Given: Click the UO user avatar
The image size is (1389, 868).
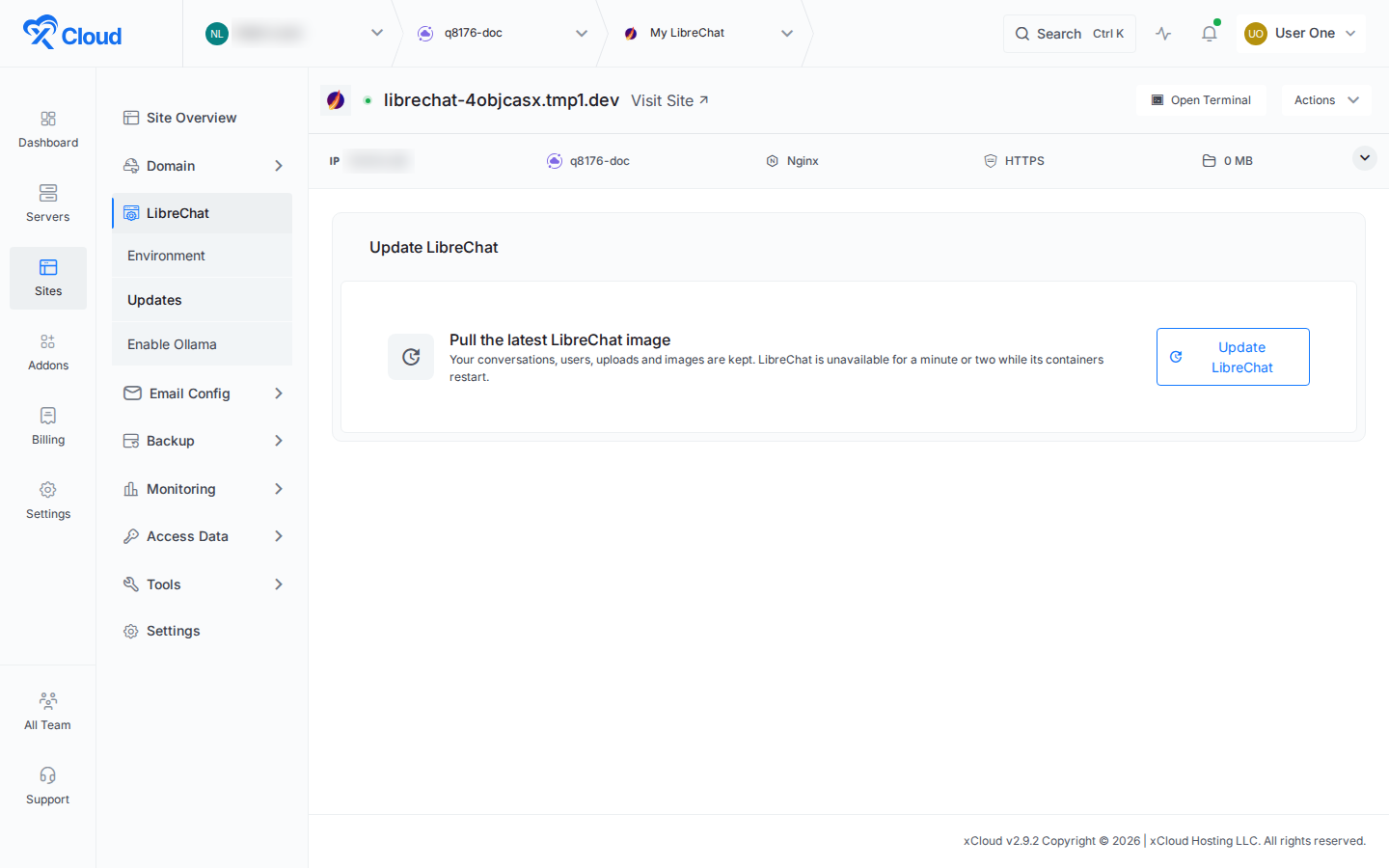Looking at the screenshot, I should coord(1256,34).
